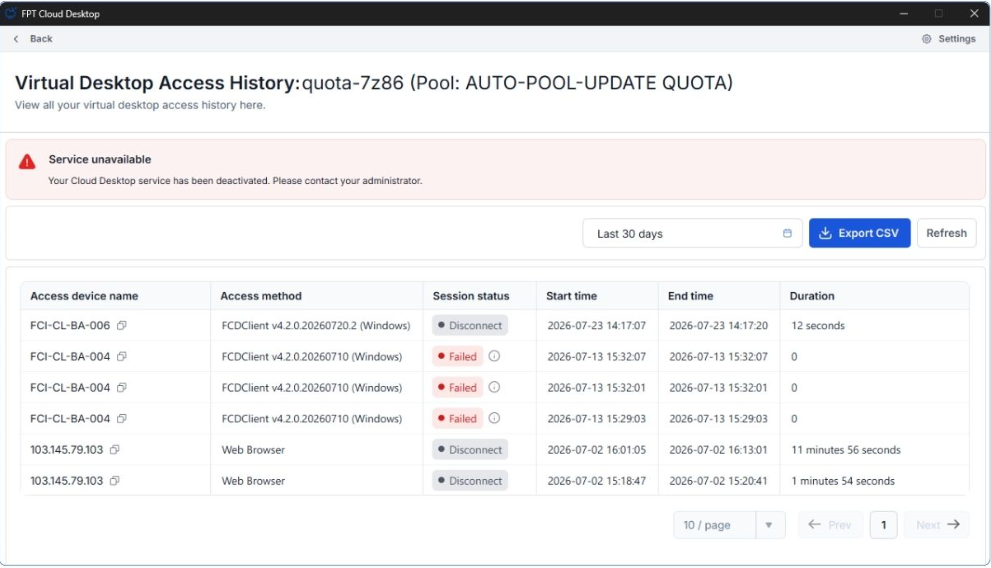Click Failed status in the 15:32:07 row
991x568 pixels.
click(458, 356)
